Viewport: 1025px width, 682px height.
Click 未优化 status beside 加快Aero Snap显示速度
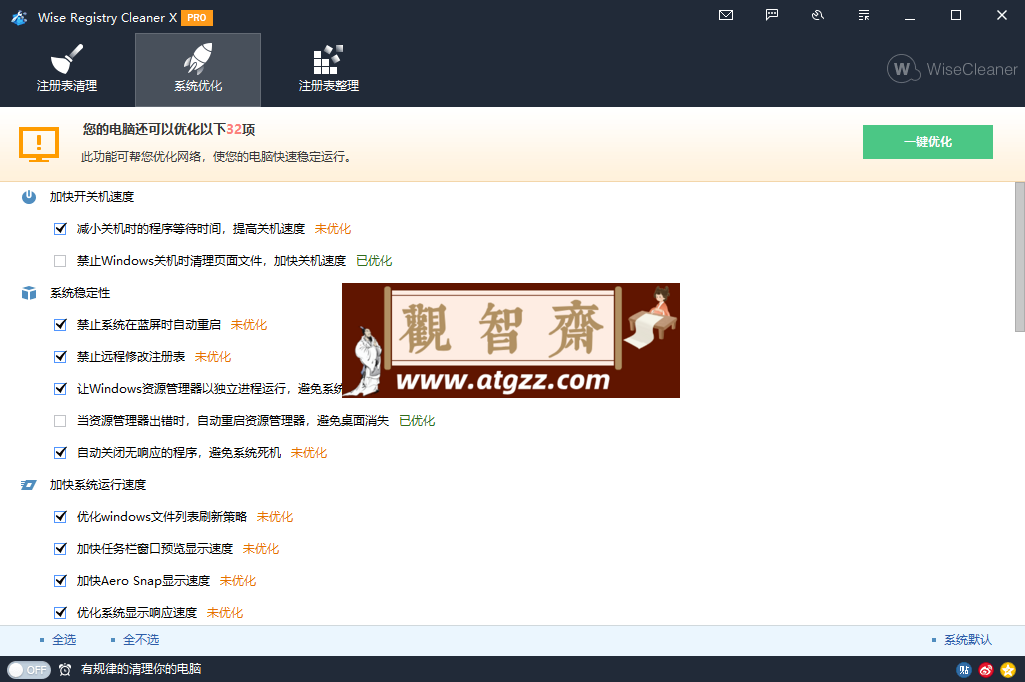tap(238, 581)
